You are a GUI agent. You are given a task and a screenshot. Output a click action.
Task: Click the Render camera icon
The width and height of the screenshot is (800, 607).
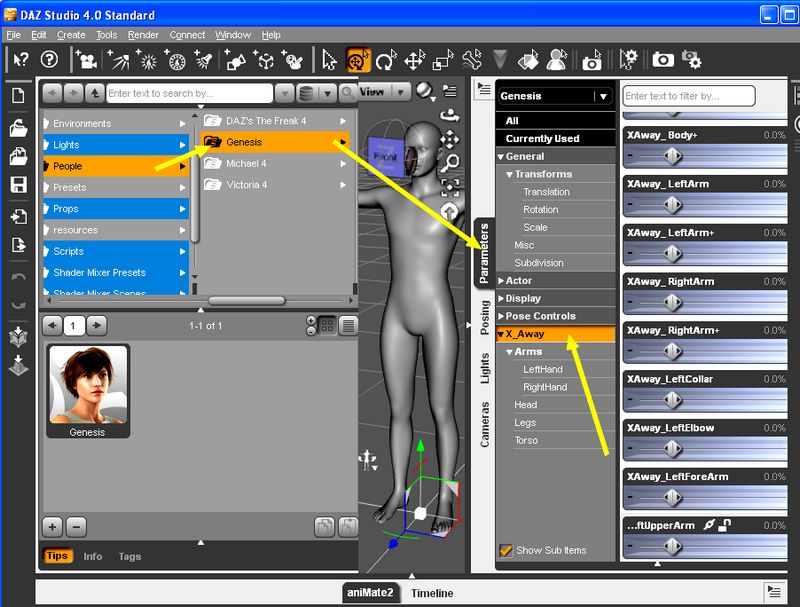pyautogui.click(x=663, y=60)
